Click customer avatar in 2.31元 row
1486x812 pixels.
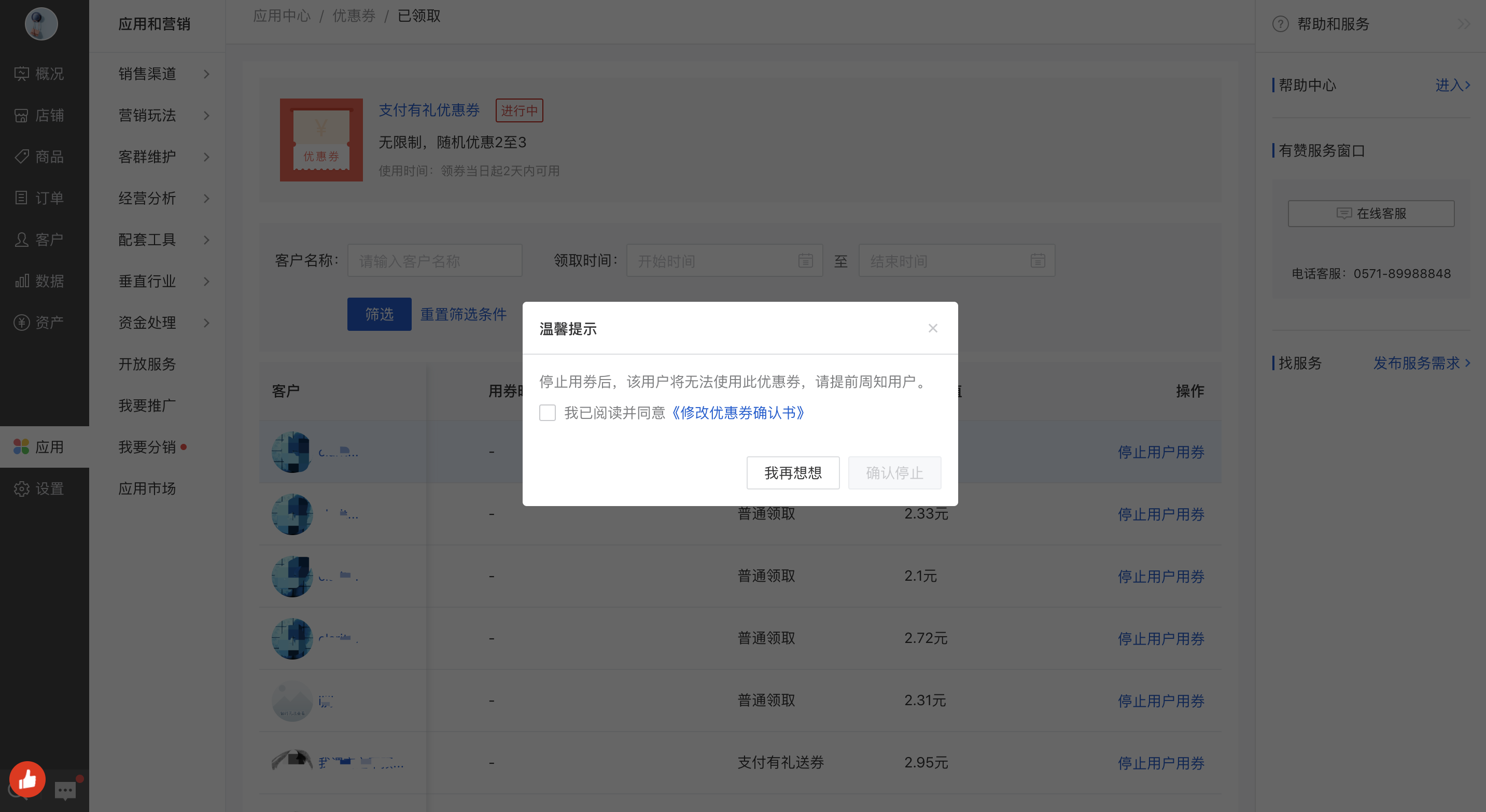click(x=292, y=701)
